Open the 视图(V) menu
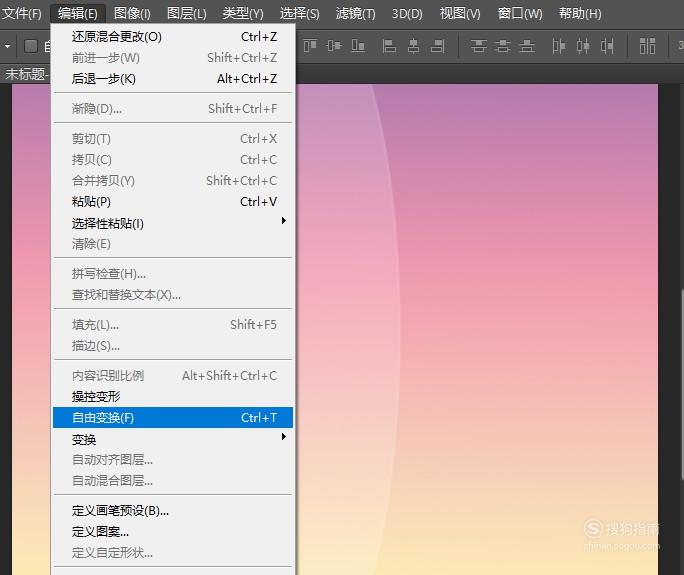Viewport: 684px width, 575px height. tap(460, 14)
